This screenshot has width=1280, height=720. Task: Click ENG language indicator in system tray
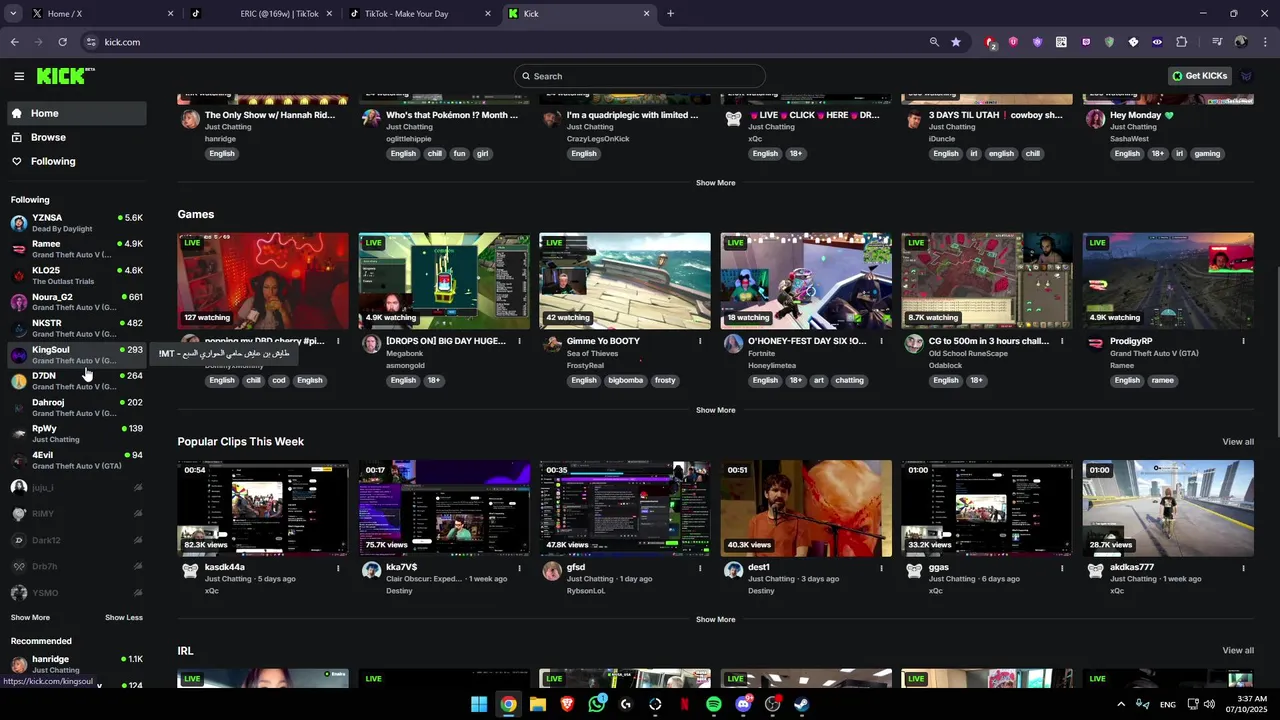1167,705
